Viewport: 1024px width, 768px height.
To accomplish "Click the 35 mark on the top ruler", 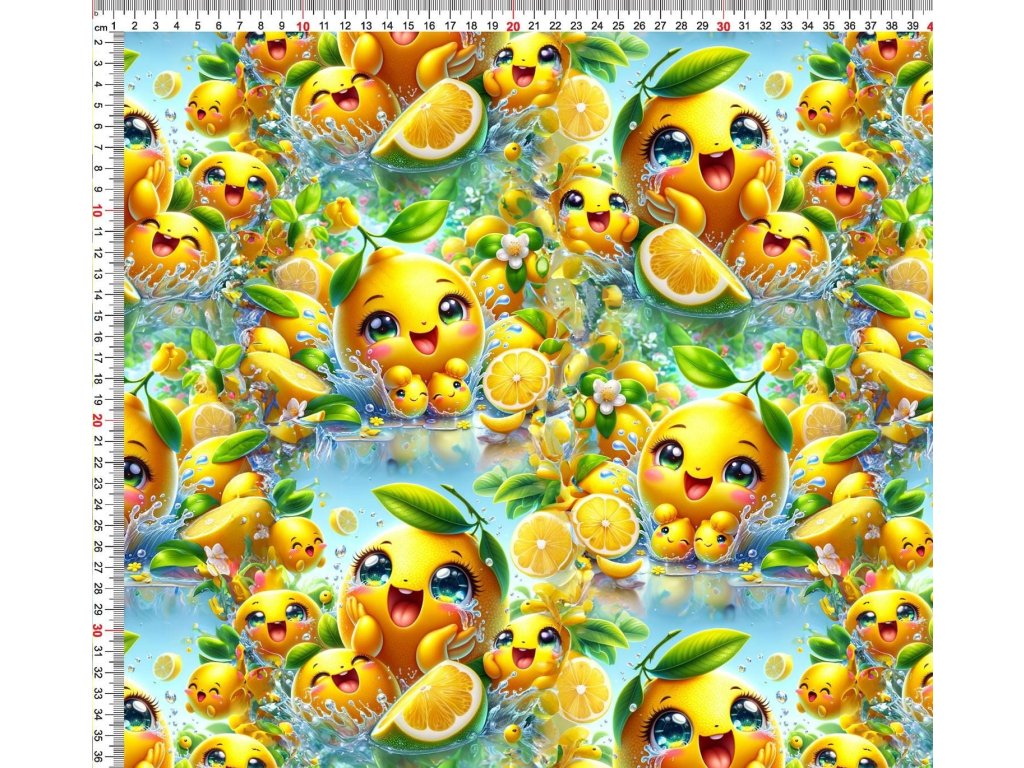I will [x=828, y=25].
